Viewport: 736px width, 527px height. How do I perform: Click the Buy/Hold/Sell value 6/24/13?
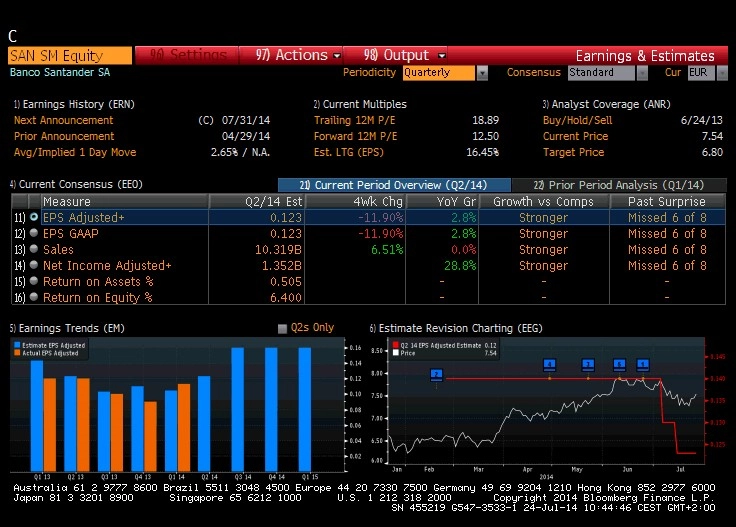coord(701,120)
